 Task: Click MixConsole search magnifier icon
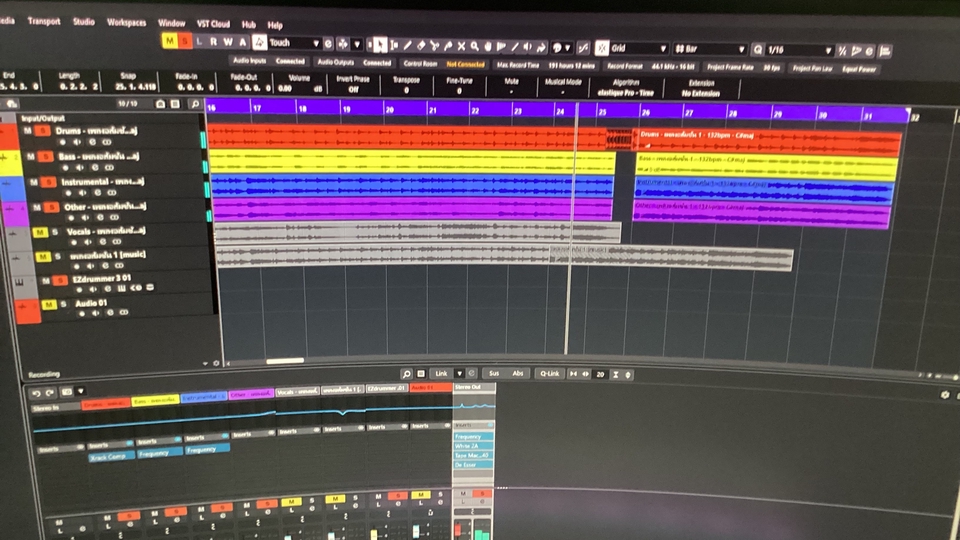tap(407, 373)
